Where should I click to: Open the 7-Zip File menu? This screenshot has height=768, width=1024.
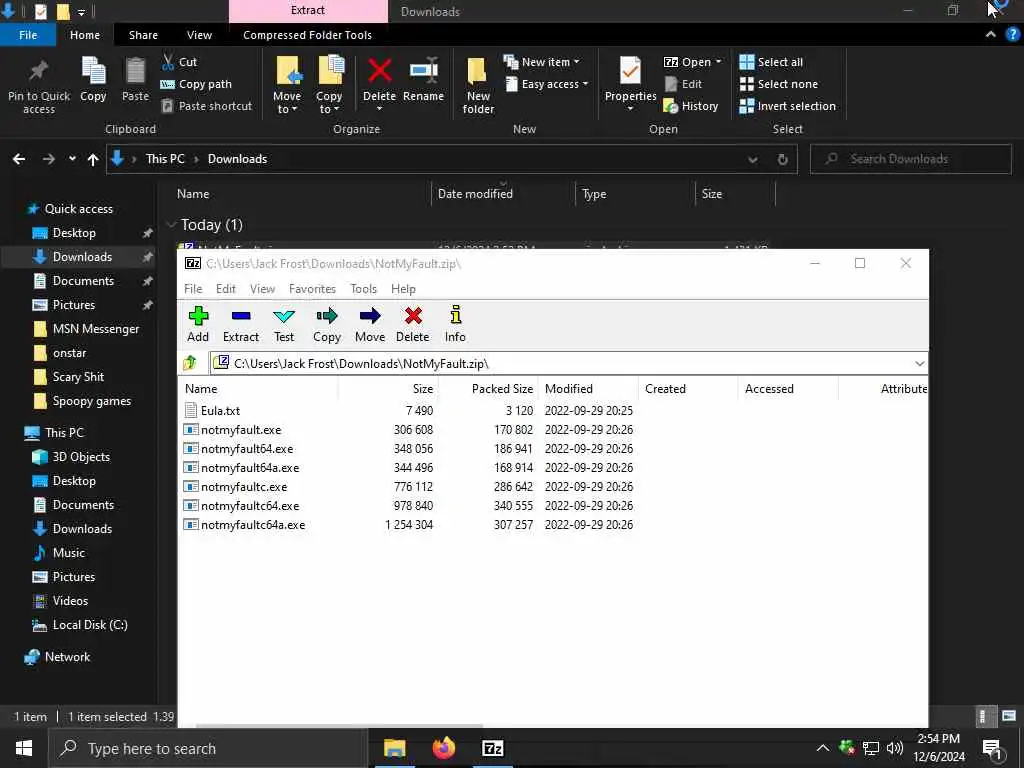[x=193, y=289]
